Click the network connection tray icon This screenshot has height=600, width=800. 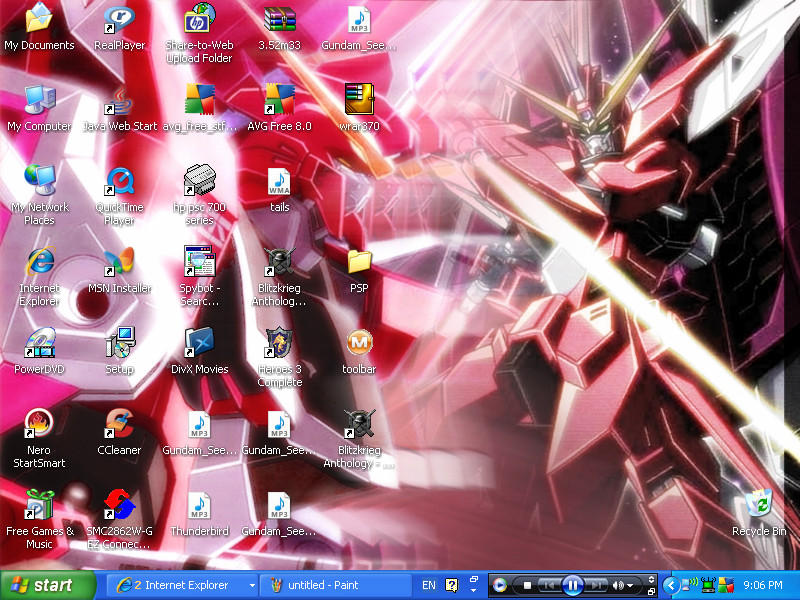[x=690, y=584]
